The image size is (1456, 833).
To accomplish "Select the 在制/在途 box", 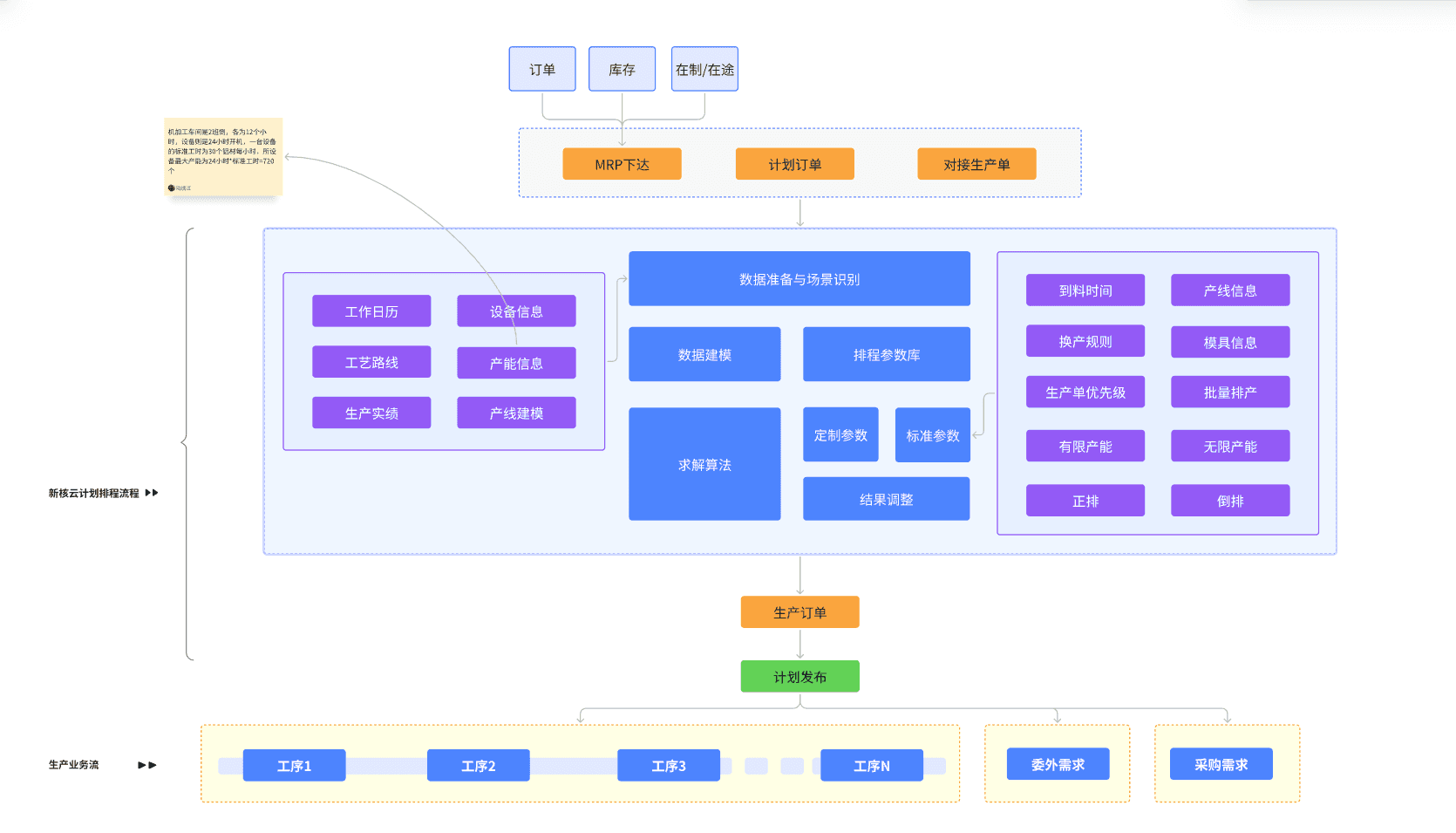I will coord(704,69).
